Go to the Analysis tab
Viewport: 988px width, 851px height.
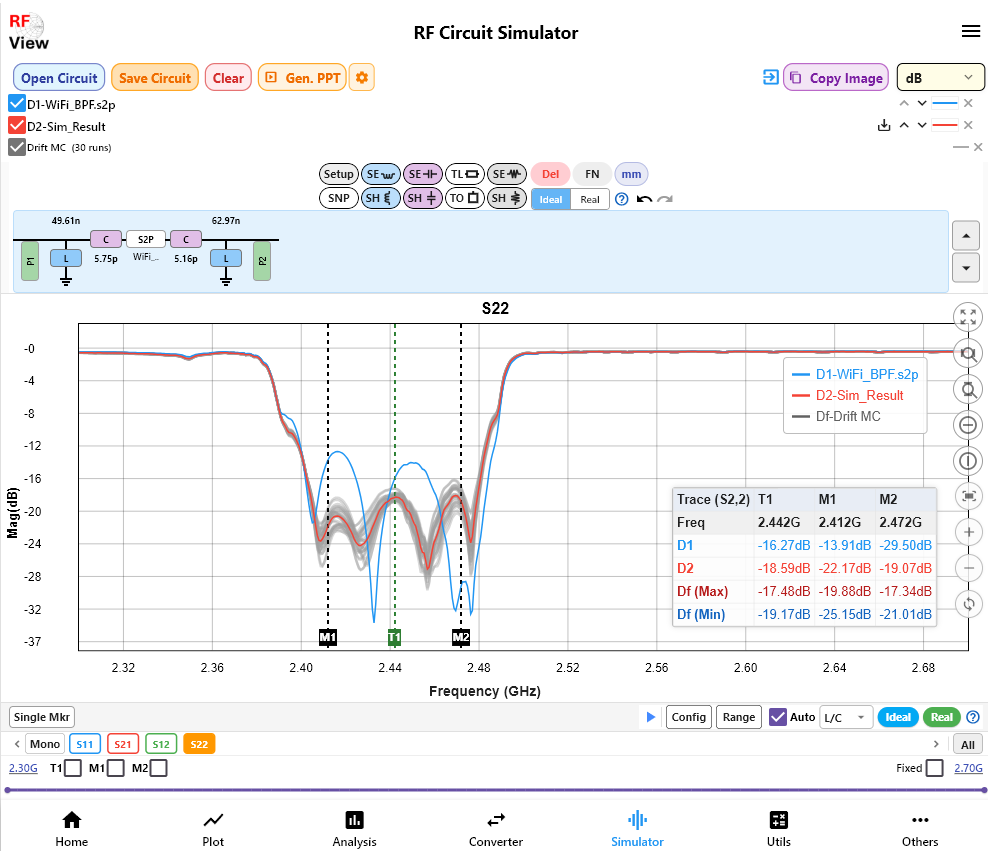click(x=354, y=828)
